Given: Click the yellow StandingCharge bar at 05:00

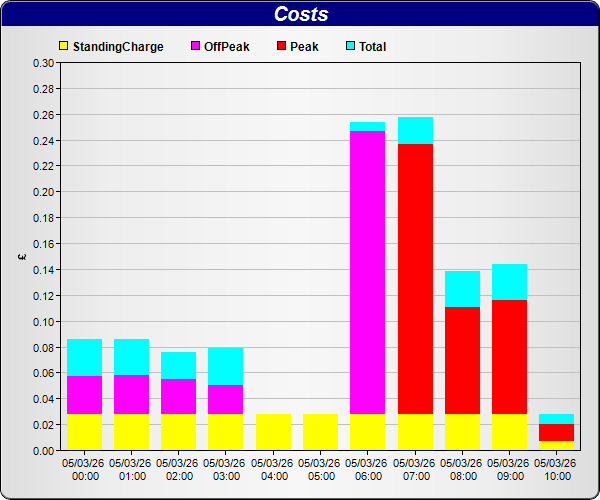Looking at the screenshot, I should pyautogui.click(x=320, y=432).
